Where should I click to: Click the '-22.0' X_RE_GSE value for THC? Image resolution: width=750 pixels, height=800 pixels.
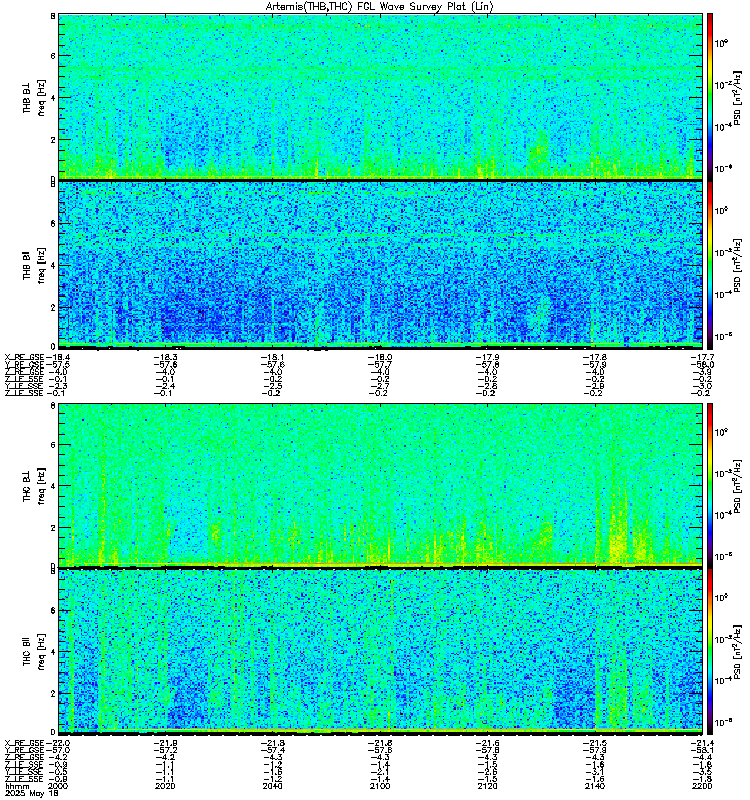click(x=57, y=743)
